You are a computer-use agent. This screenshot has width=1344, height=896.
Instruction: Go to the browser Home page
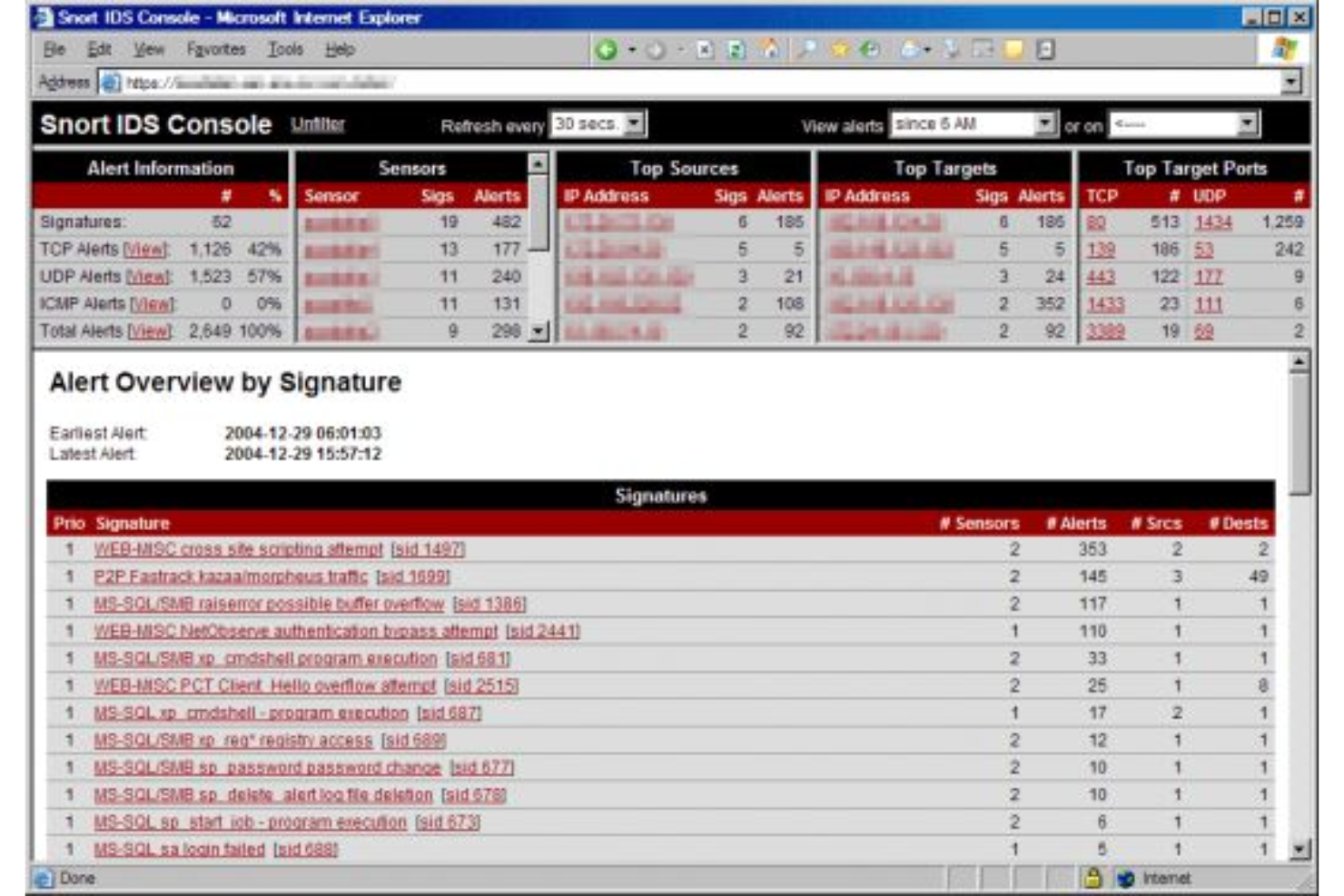[x=771, y=52]
